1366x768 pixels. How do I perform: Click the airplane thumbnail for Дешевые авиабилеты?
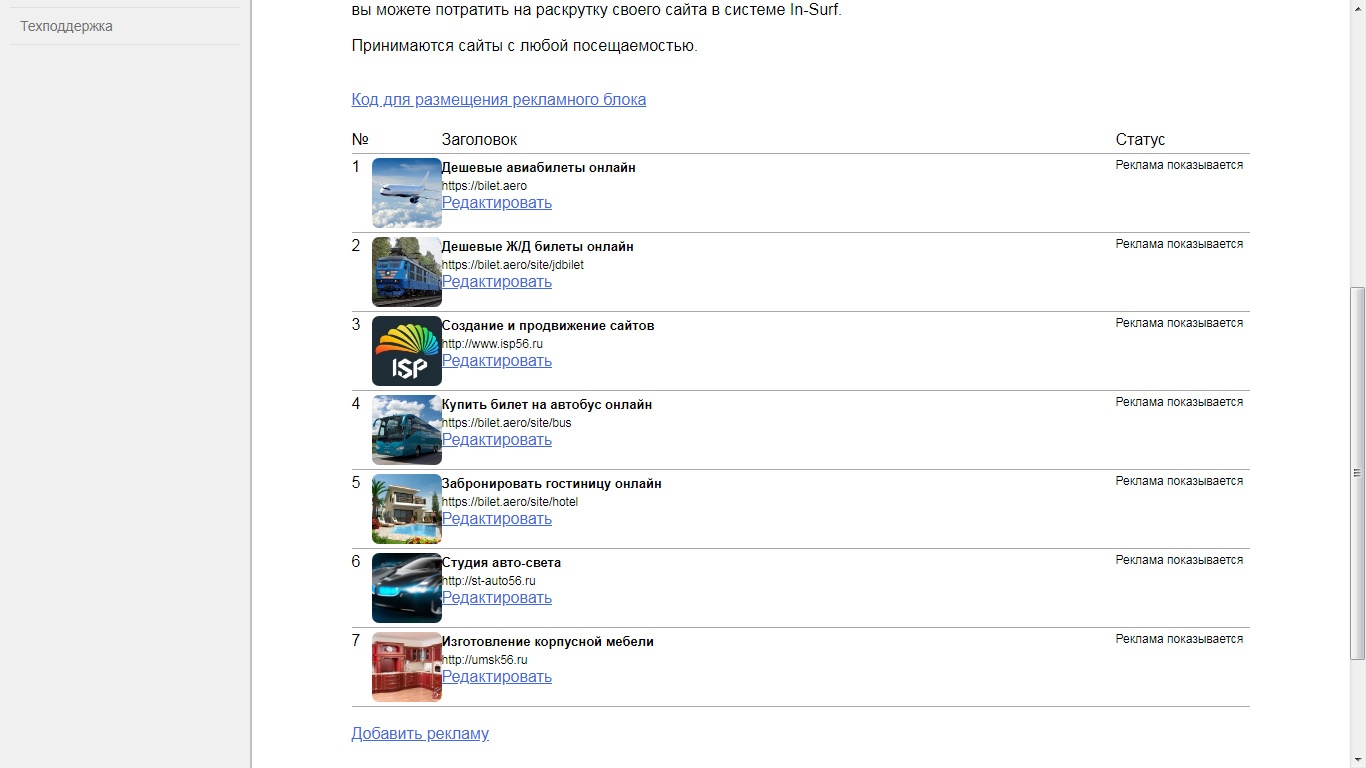407,193
